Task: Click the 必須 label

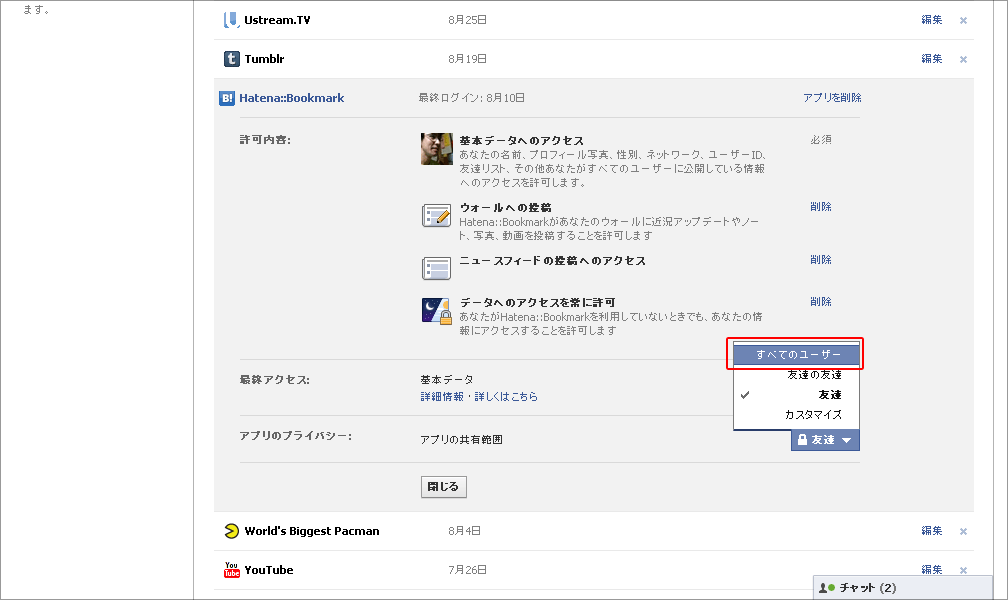Action: click(821, 140)
